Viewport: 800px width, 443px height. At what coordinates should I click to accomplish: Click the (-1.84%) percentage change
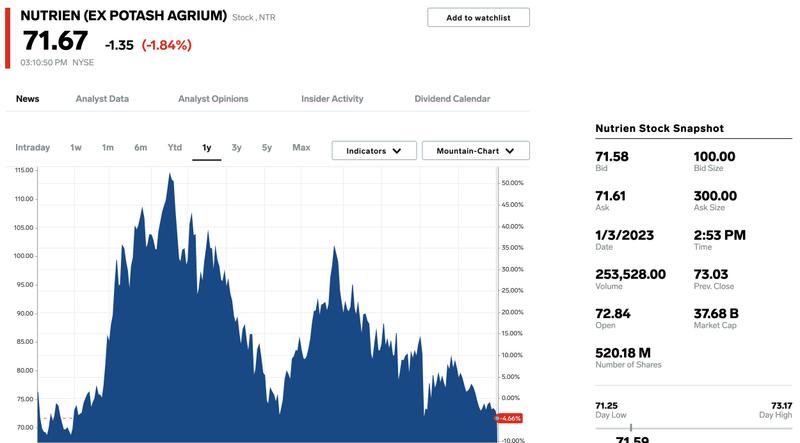coord(167,45)
